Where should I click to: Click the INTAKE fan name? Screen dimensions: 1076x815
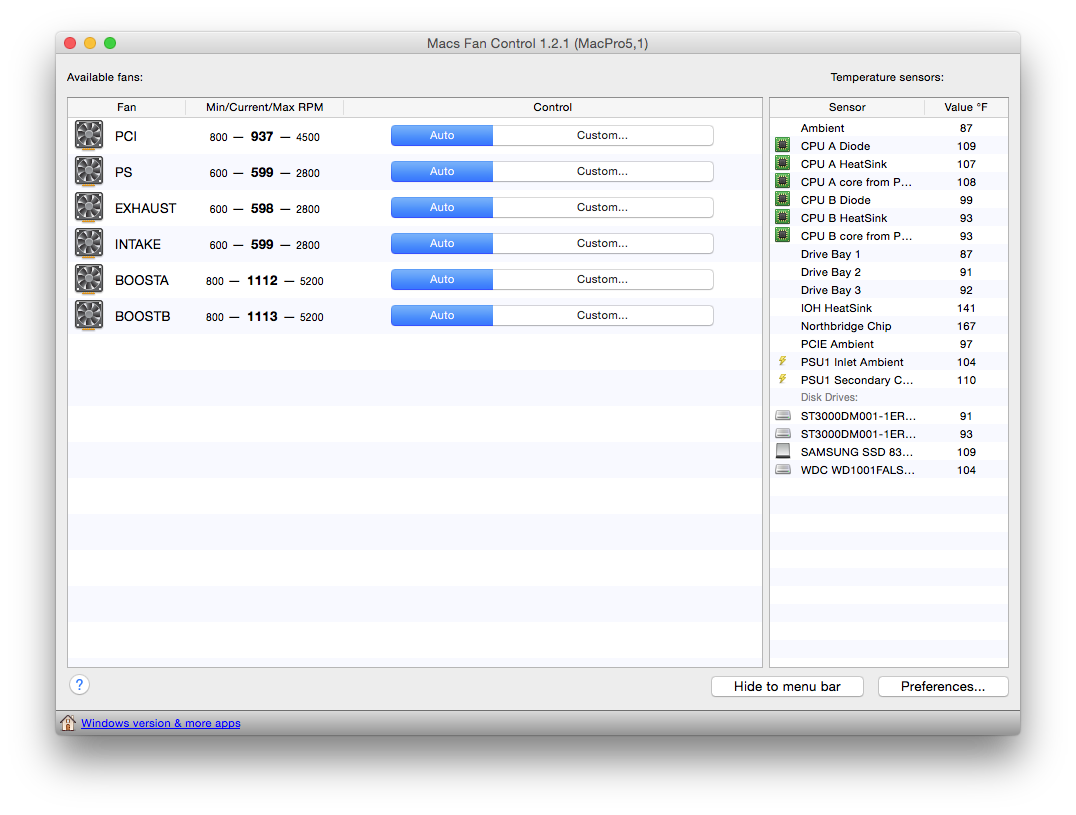tap(137, 244)
